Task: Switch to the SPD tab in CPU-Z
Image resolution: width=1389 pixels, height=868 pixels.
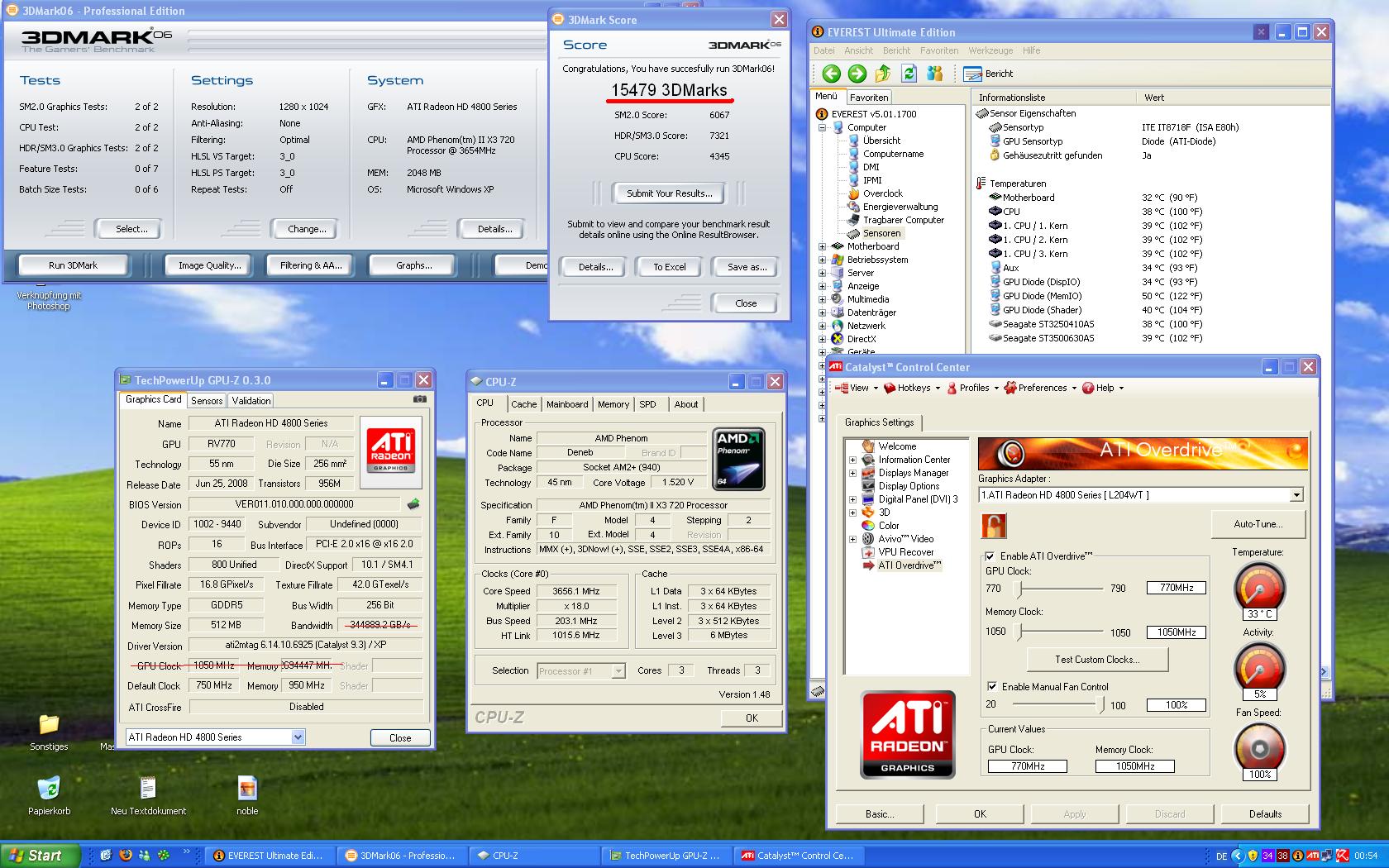Action: coord(648,404)
